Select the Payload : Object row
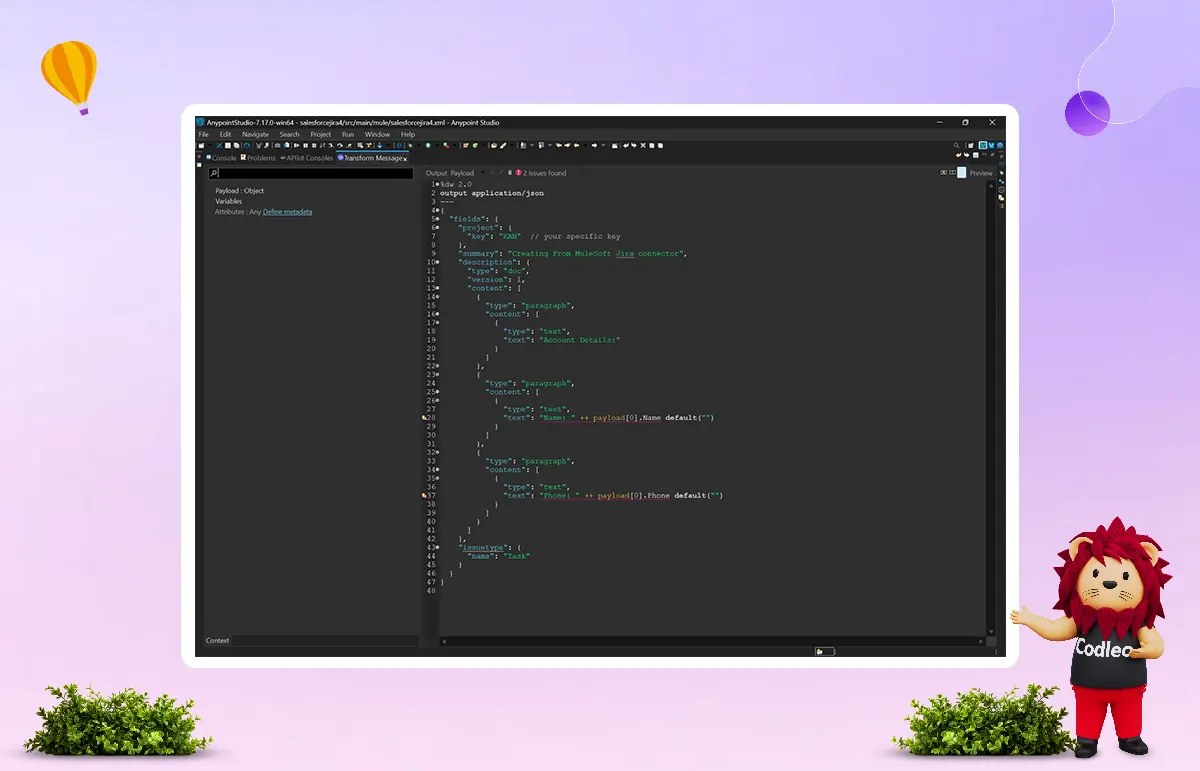 click(240, 191)
